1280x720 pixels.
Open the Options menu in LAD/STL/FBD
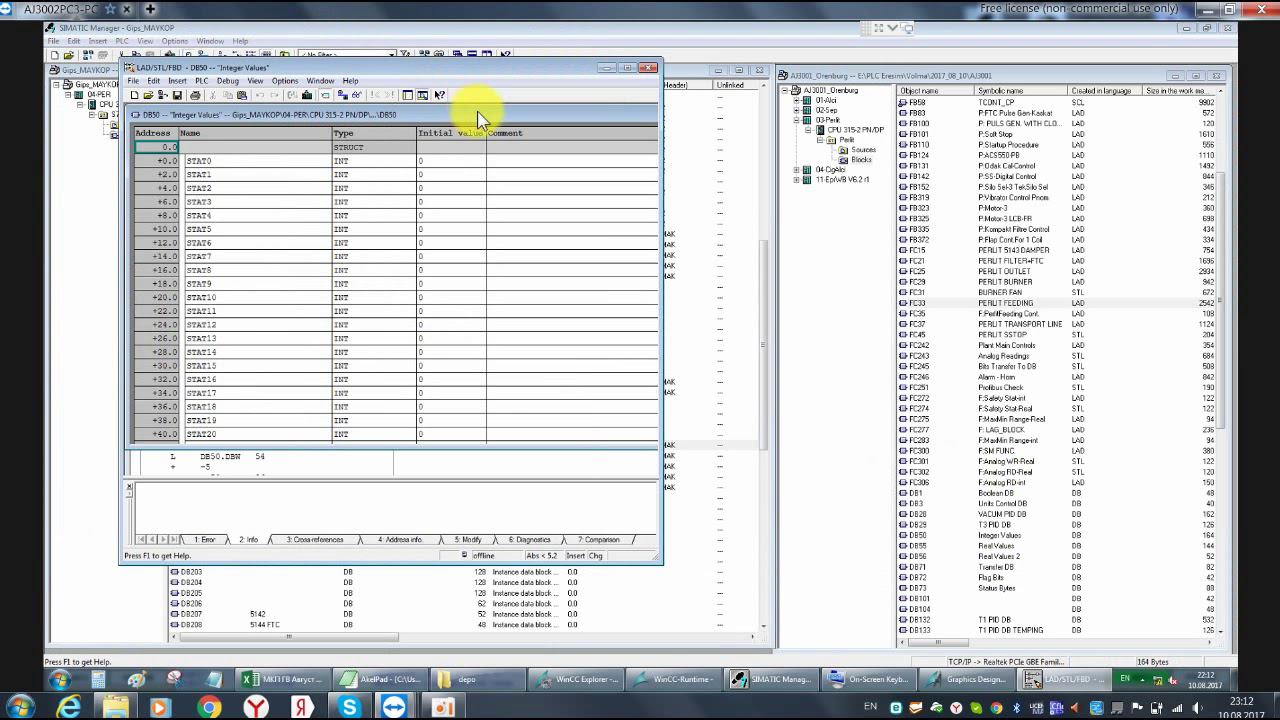(x=285, y=81)
